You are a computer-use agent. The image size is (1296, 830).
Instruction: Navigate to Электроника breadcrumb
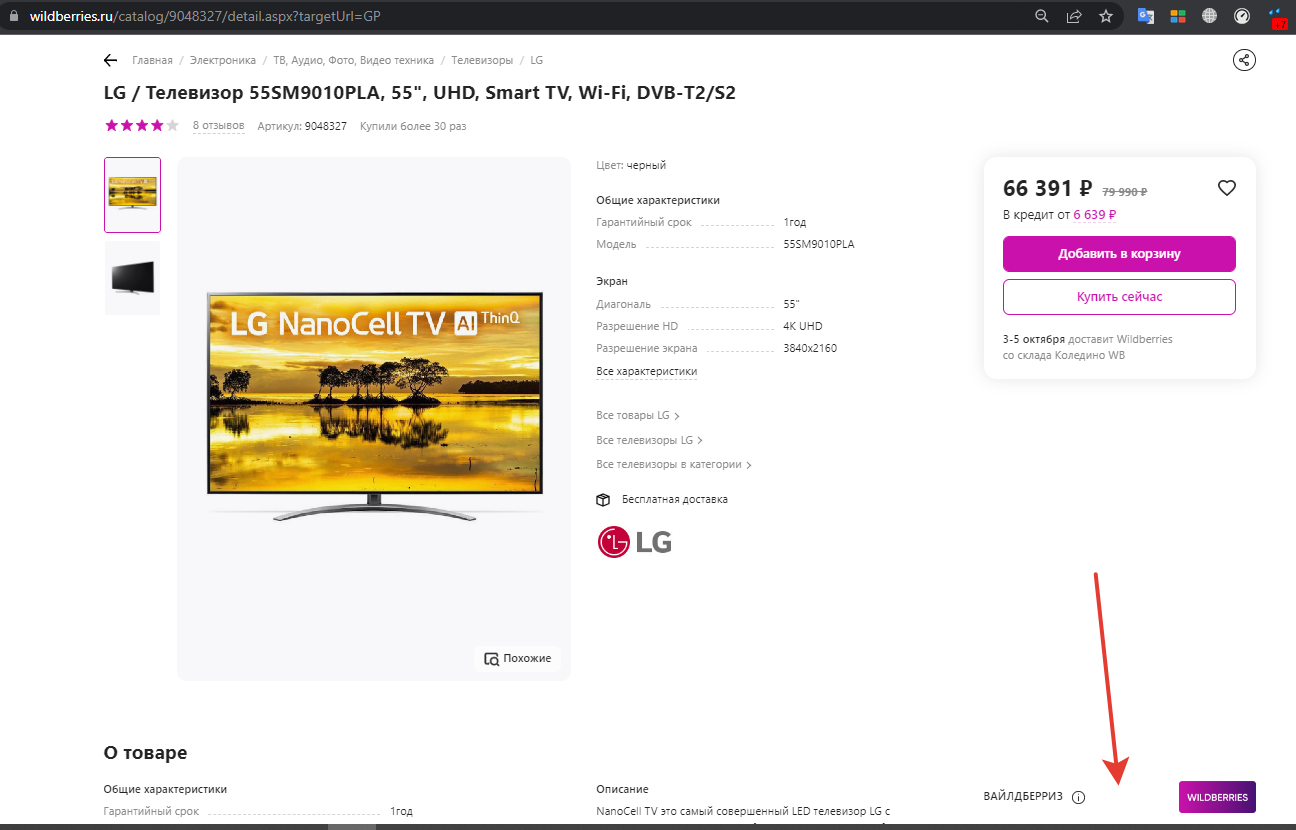[223, 60]
